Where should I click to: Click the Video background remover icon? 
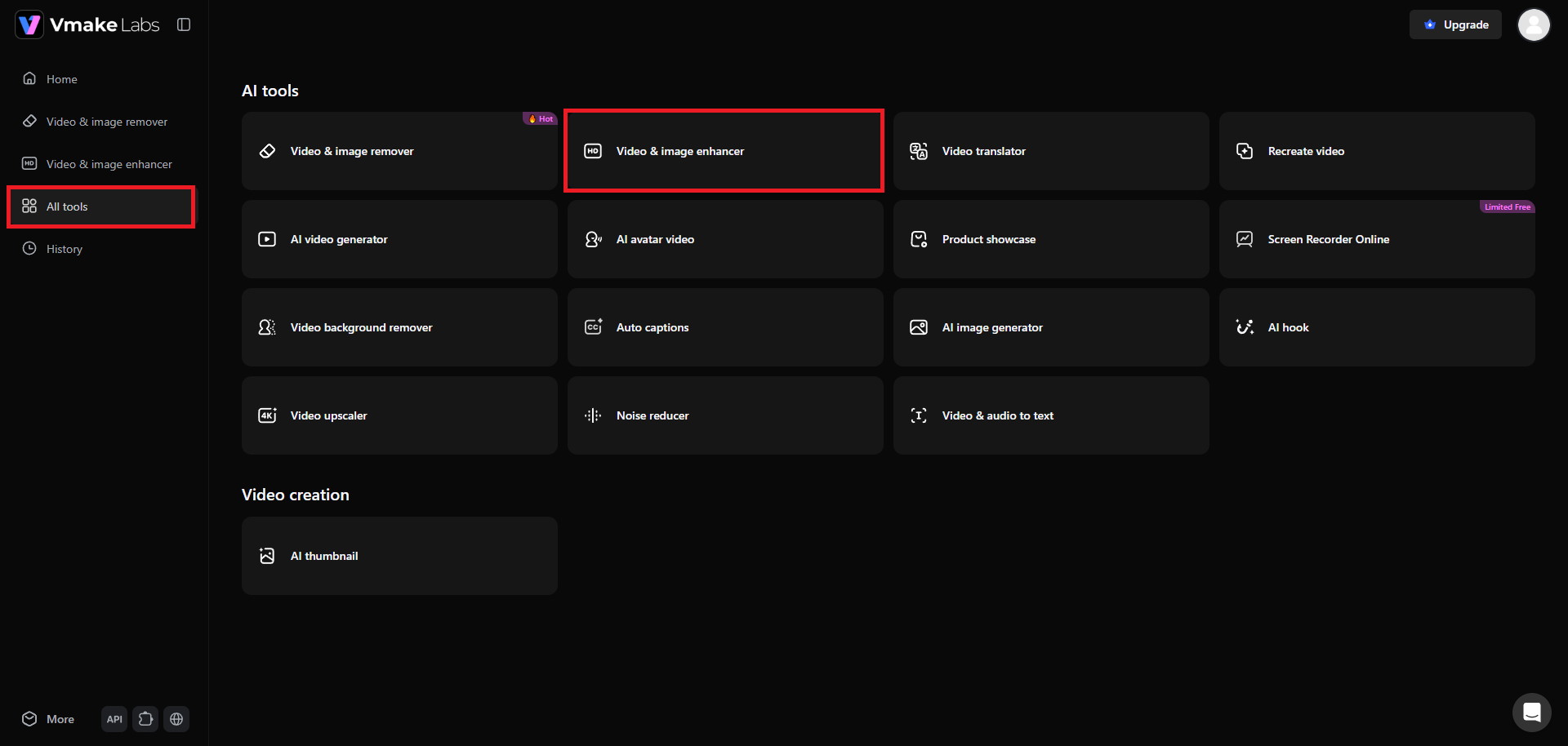(x=267, y=327)
